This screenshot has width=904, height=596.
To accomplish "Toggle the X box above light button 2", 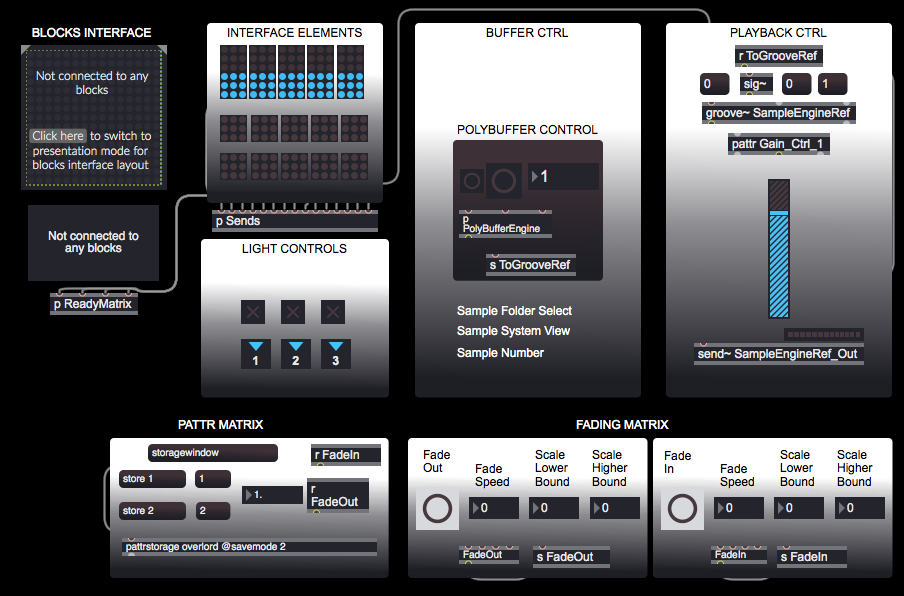I will pyautogui.click(x=293, y=312).
